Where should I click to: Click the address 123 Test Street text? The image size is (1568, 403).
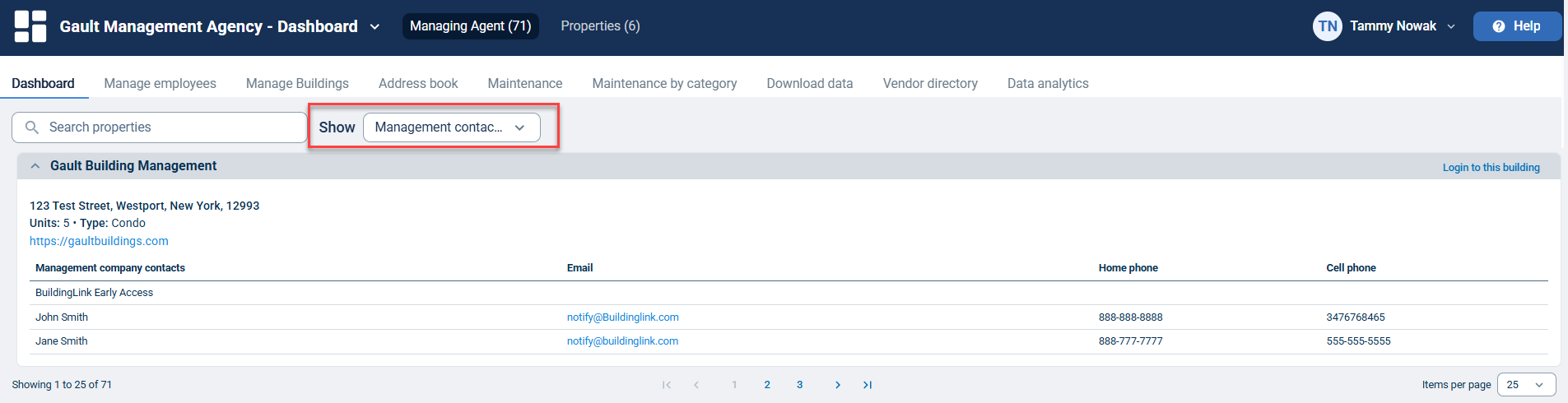point(144,206)
